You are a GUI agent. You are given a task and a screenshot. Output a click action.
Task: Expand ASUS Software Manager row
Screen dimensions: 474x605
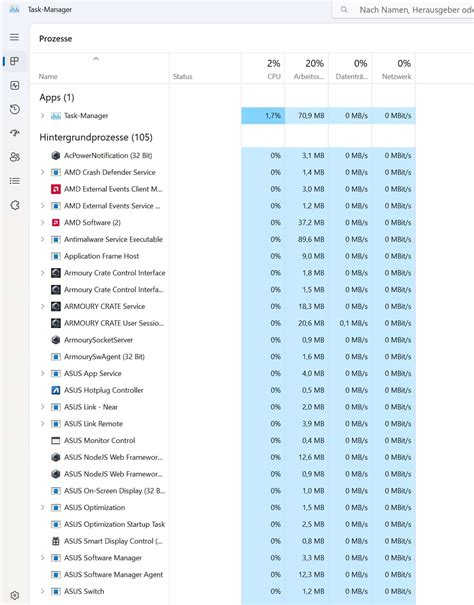pyautogui.click(x=42, y=558)
